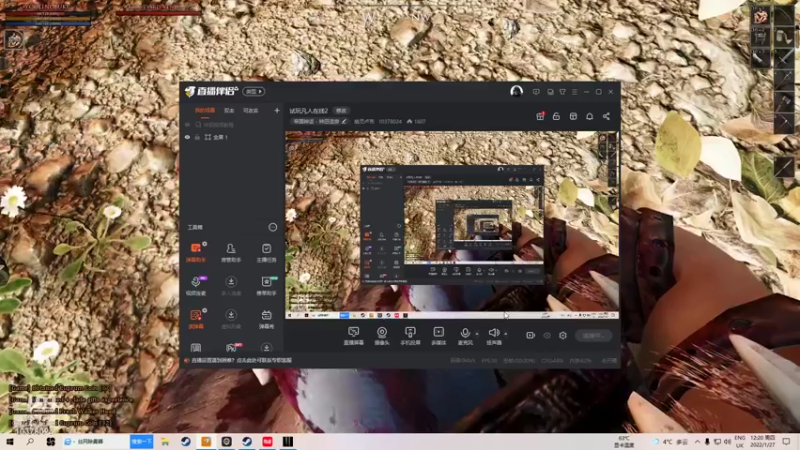
Task: Open File Explorer from the taskbar
Action: pos(165,441)
